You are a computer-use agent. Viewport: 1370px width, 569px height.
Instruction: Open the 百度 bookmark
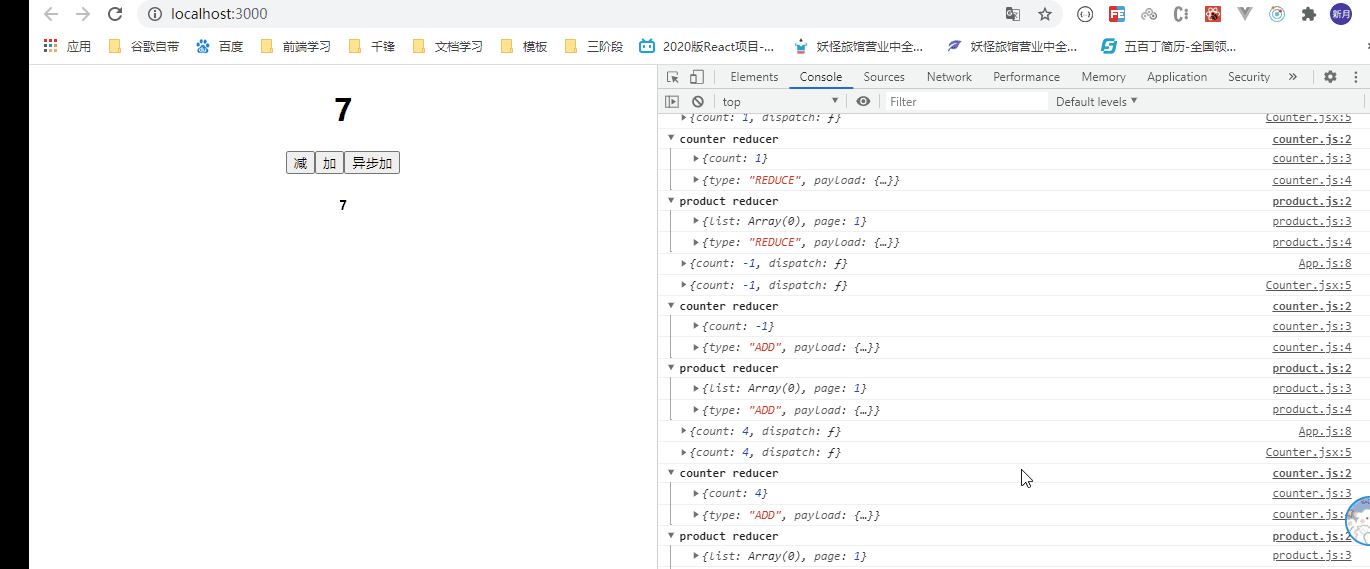[x=220, y=46]
